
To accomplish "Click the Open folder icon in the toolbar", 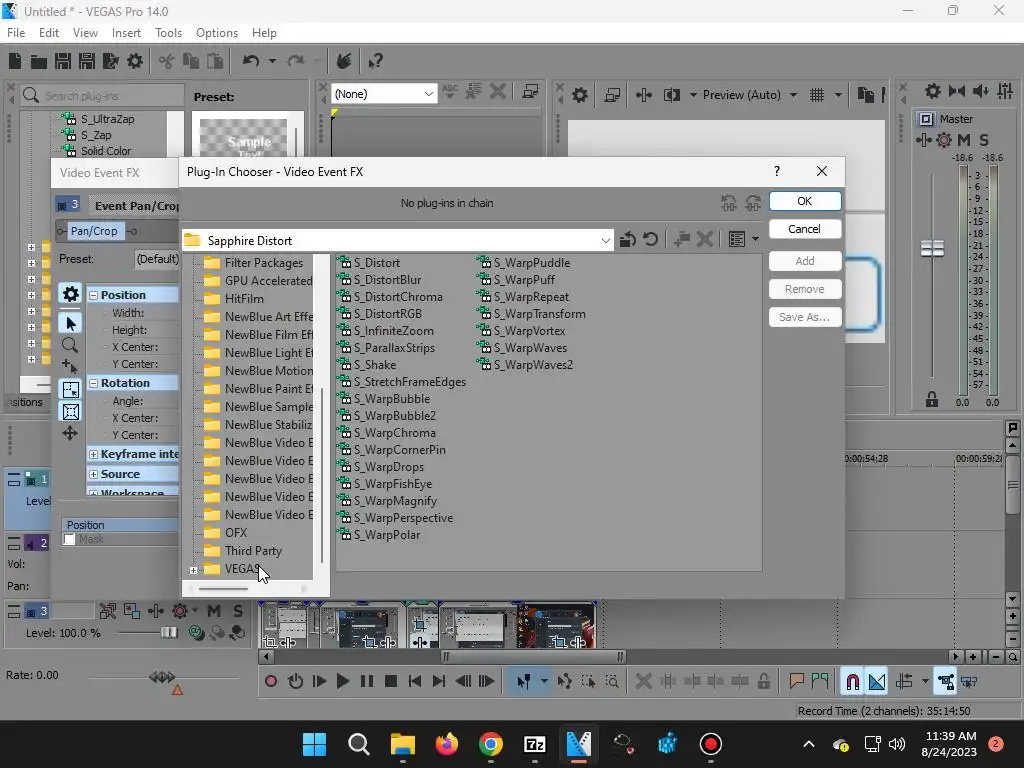I will [39, 61].
